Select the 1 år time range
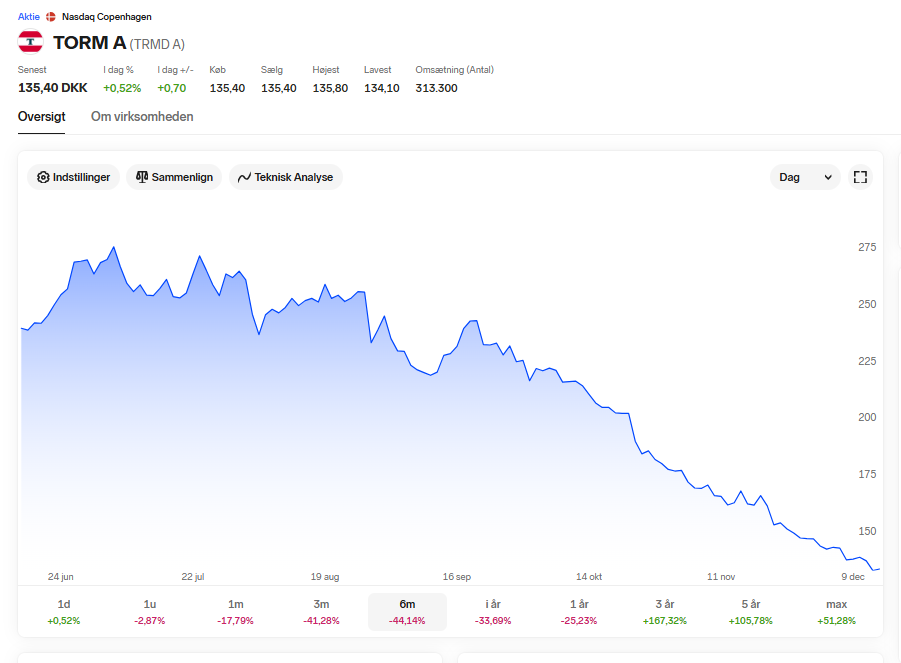 pos(579,612)
